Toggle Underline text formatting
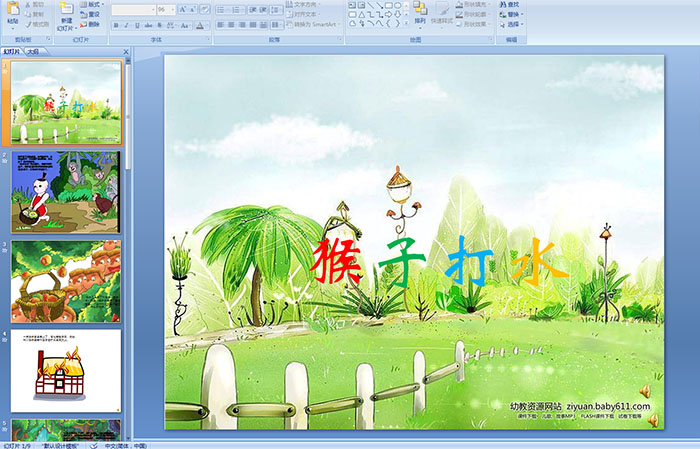The image size is (700, 449). (135, 25)
